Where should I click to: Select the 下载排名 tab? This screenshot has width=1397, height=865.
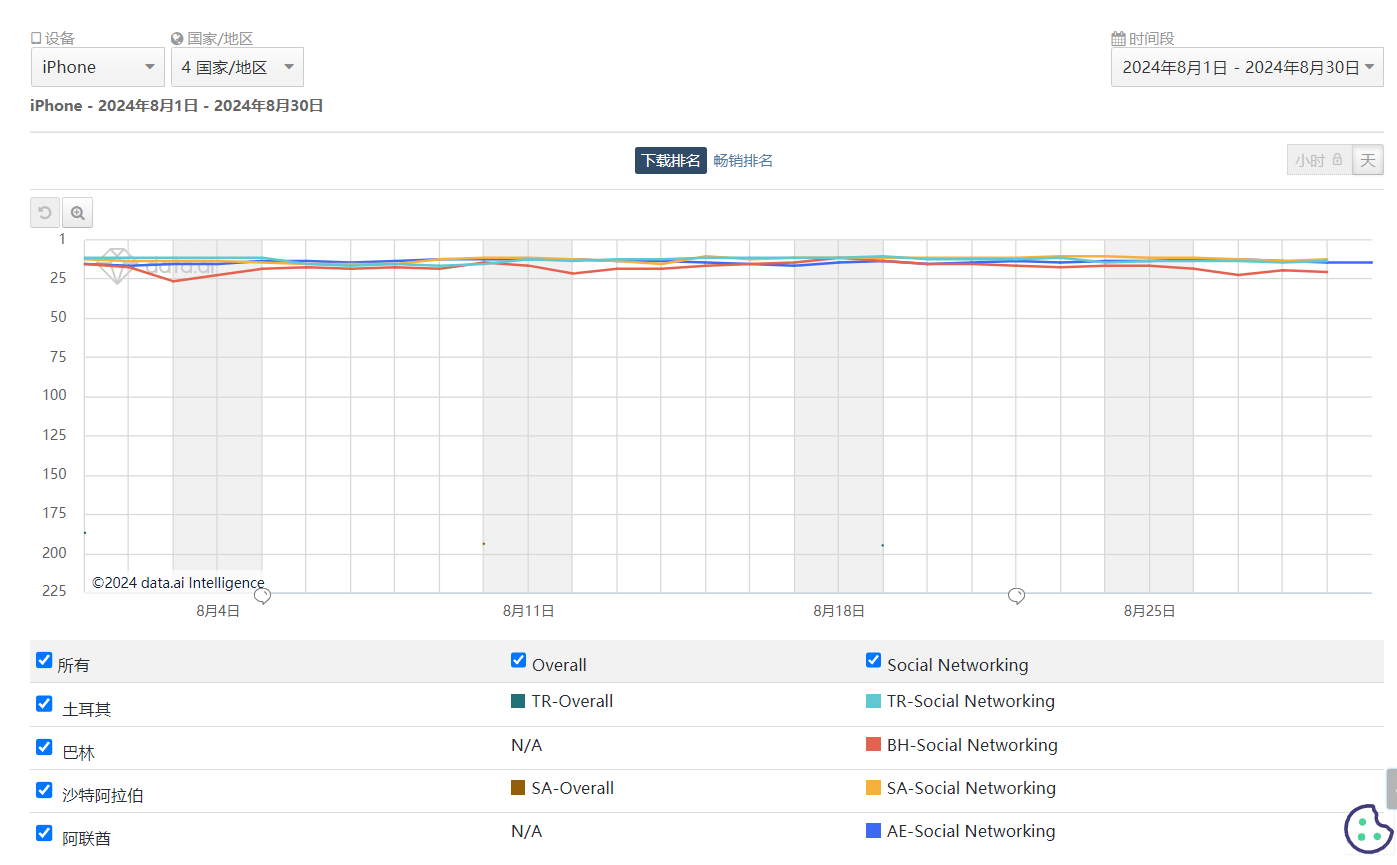[671, 161]
